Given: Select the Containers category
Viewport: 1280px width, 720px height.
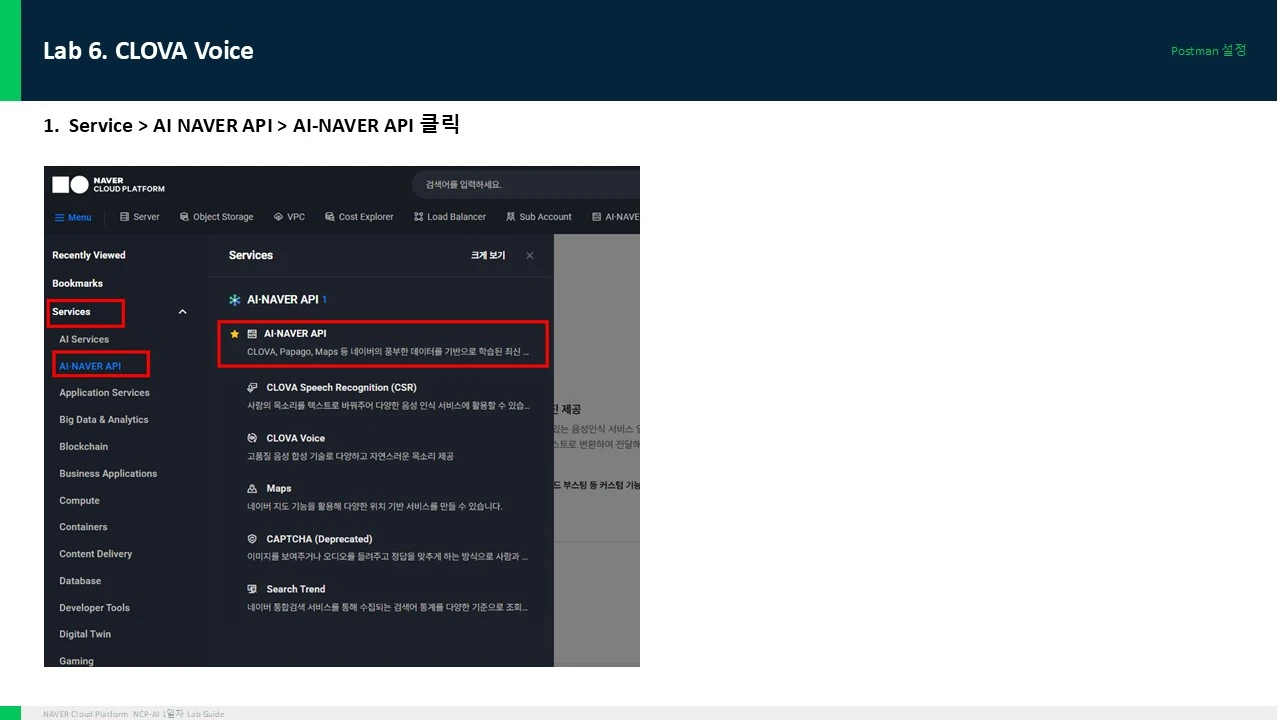Looking at the screenshot, I should click(x=83, y=527).
